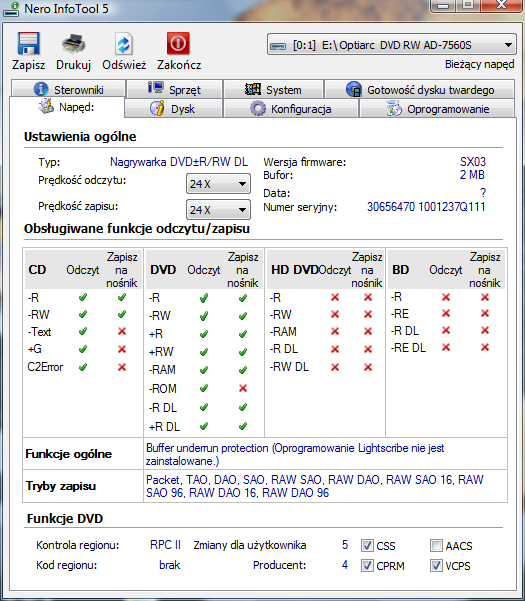Click the Tryby zapisu write modes list text
Image resolution: width=525 pixels, height=601 pixels.
tap(315, 486)
